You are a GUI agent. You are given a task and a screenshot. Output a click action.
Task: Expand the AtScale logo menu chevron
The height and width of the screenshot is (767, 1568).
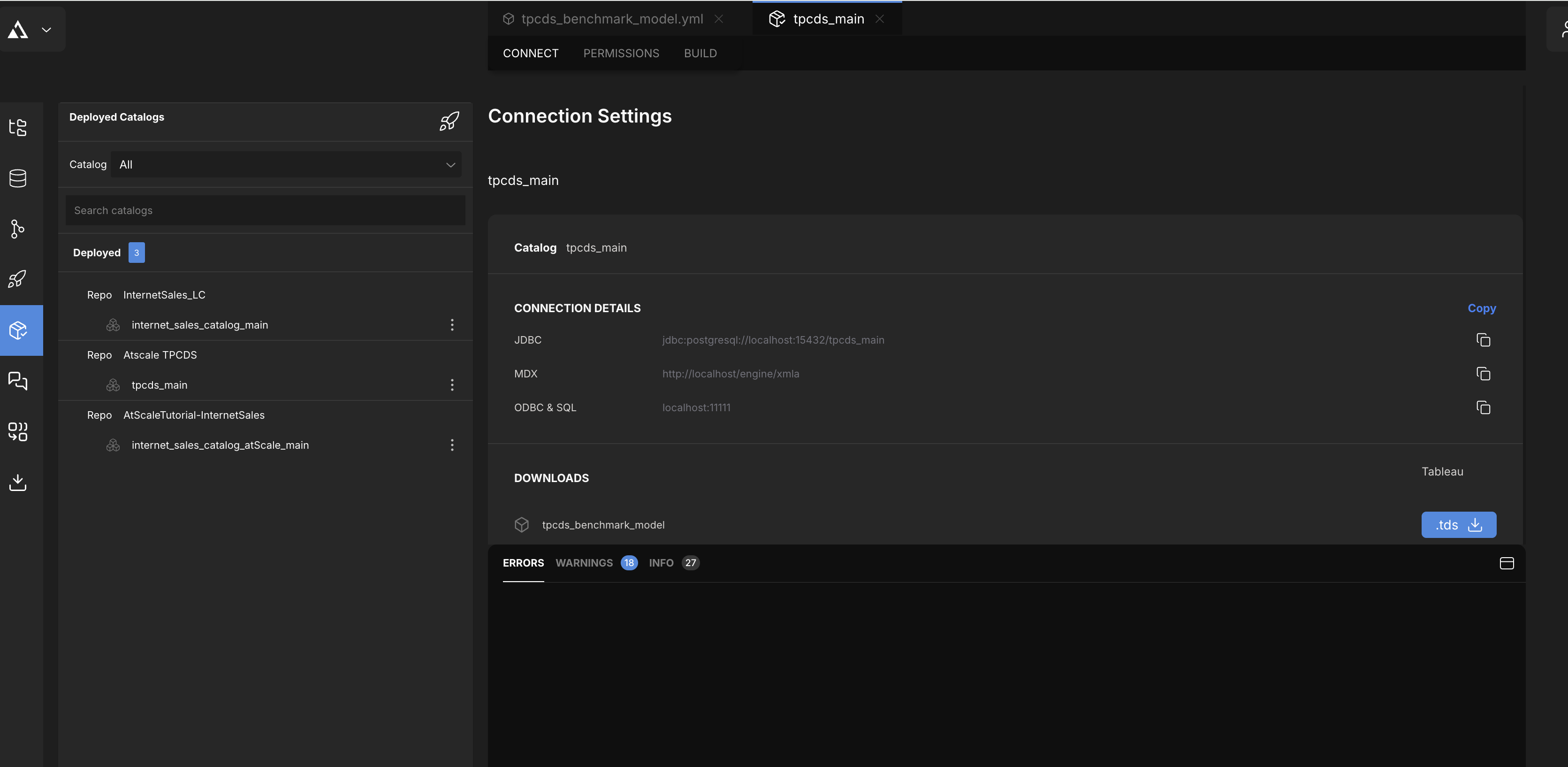46,29
